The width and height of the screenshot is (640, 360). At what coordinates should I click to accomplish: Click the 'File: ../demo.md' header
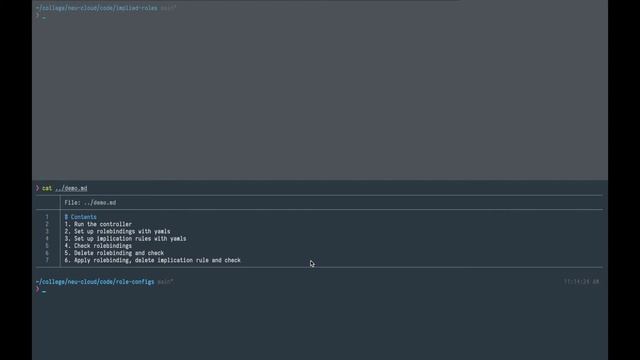[90, 202]
